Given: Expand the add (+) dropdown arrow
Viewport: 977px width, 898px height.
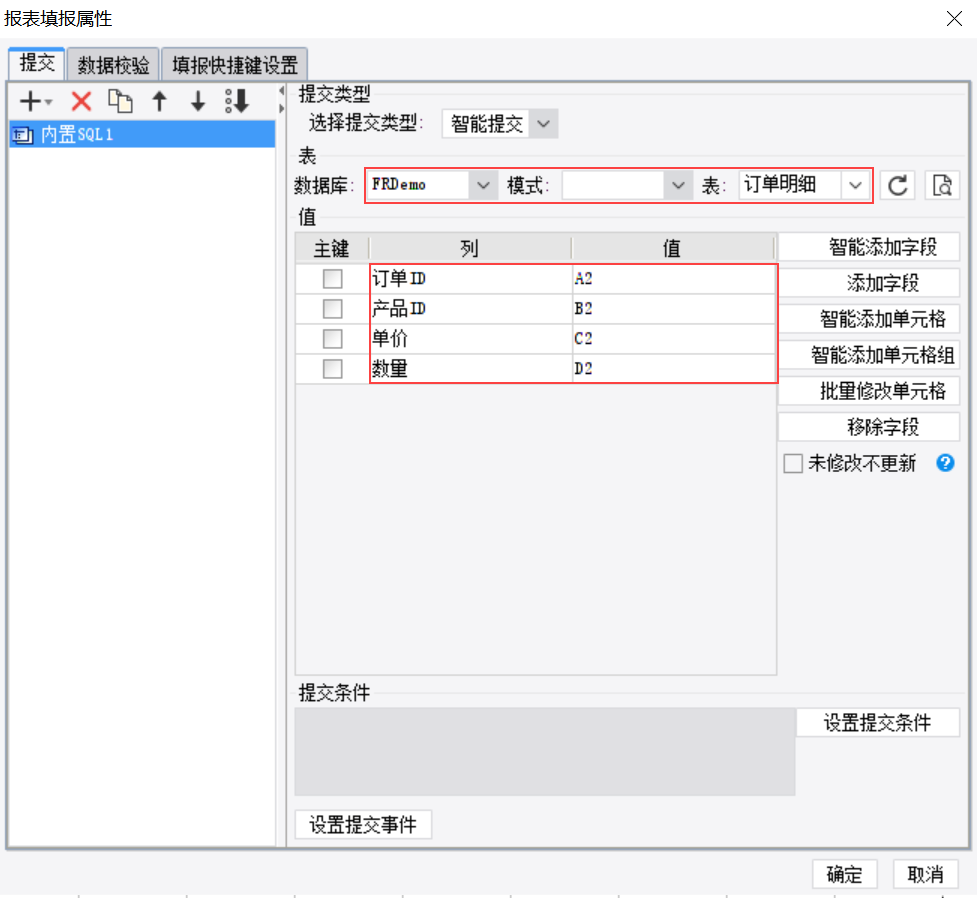Looking at the screenshot, I should [x=49, y=102].
